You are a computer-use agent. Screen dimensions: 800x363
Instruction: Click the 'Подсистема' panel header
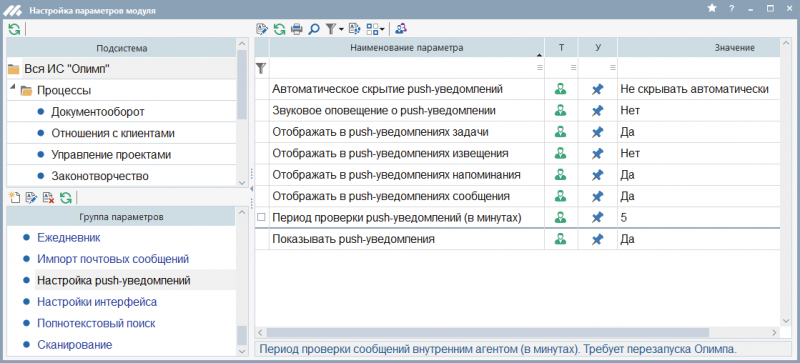pos(121,49)
